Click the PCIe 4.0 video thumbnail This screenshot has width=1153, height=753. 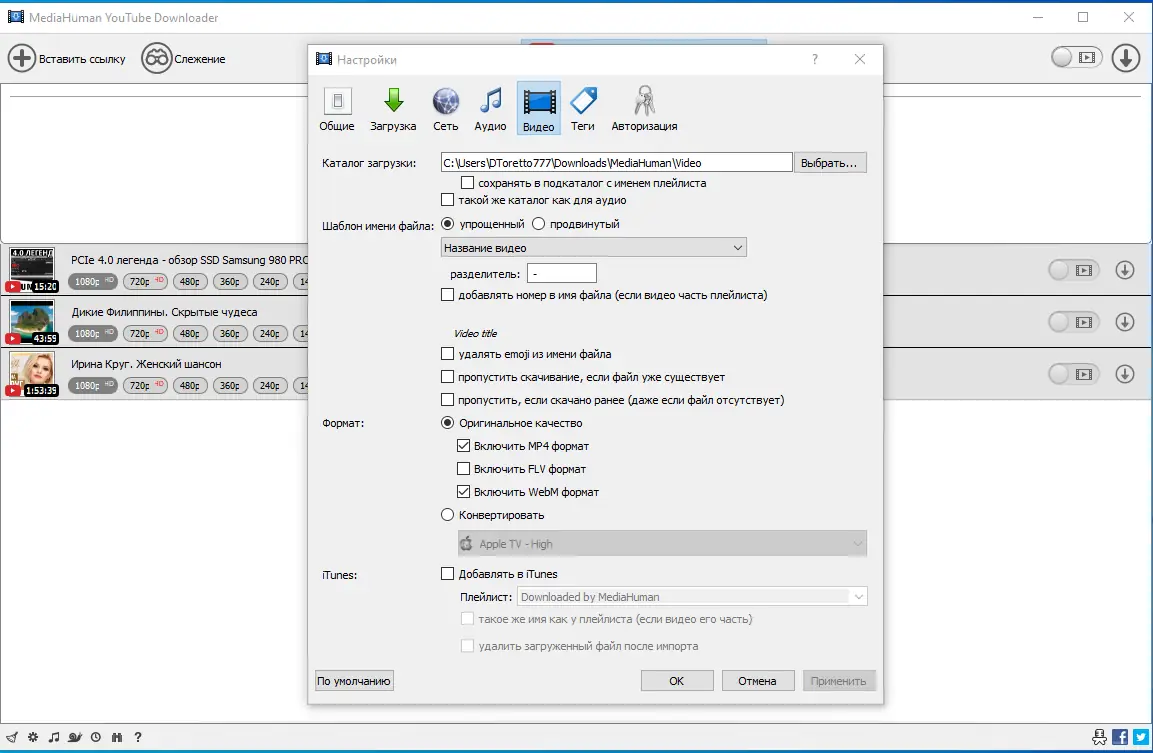pos(32,270)
